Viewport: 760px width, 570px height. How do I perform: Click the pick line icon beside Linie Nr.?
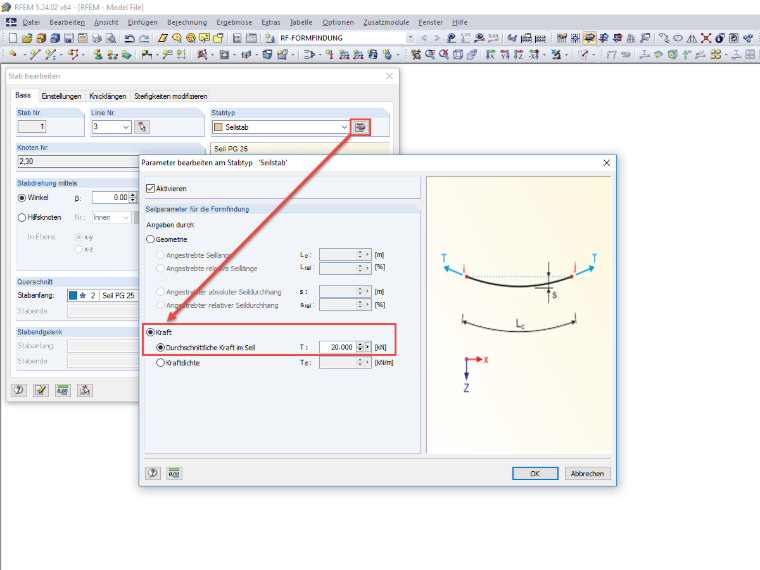click(x=142, y=127)
